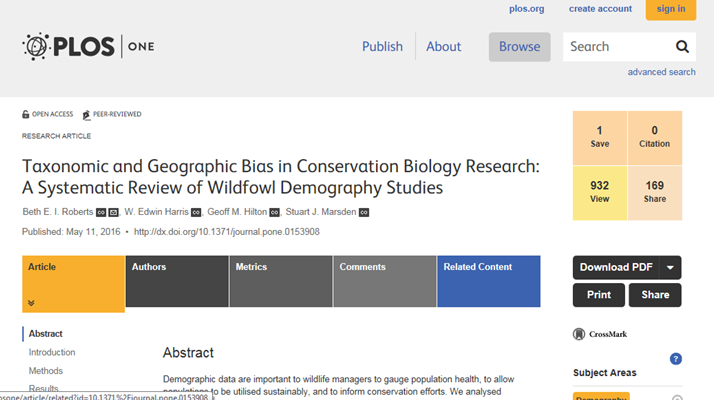Click the 'RESEARCH ARTICLE' label
This screenshot has width=714, height=400.
coord(56,136)
